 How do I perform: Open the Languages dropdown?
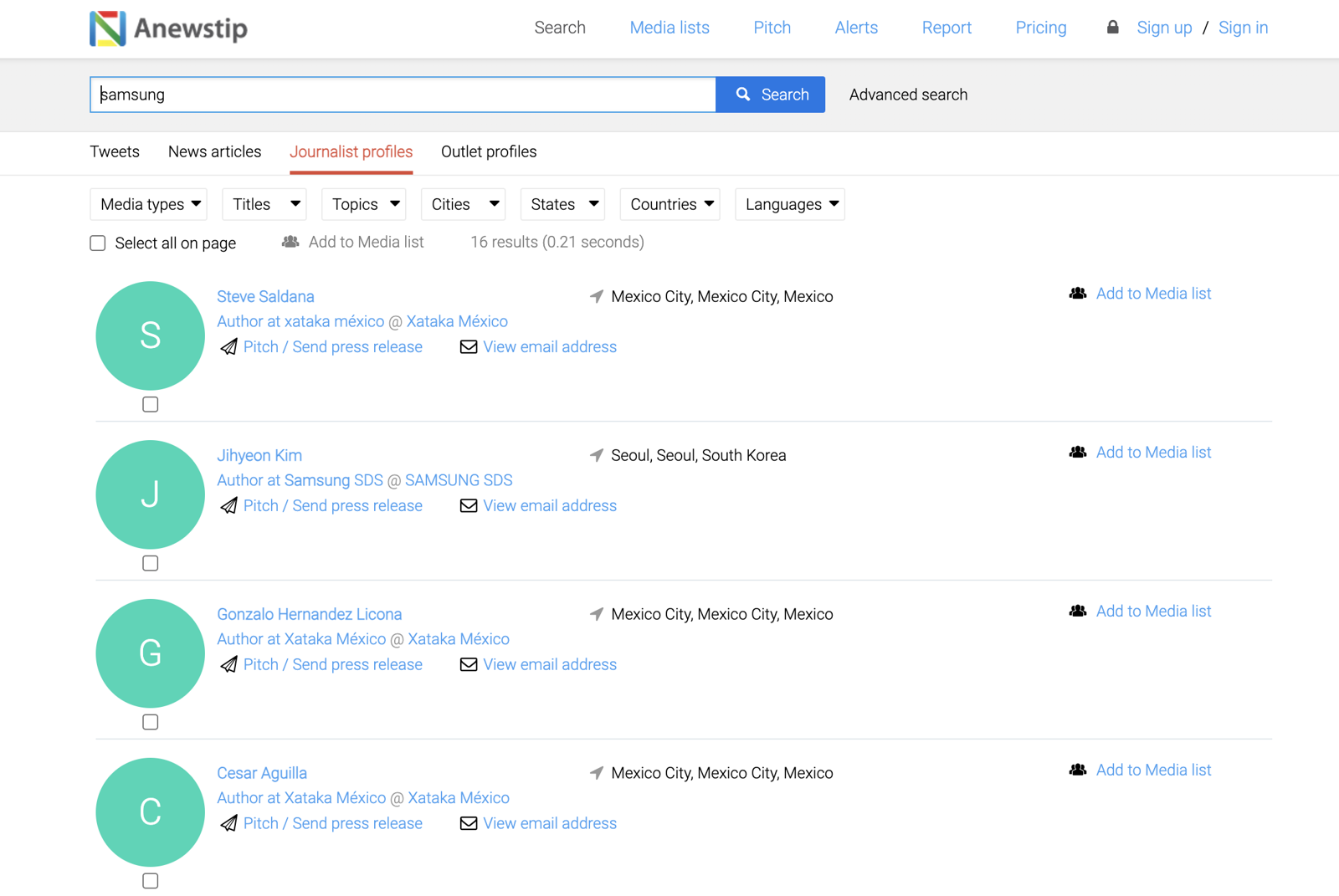(788, 204)
